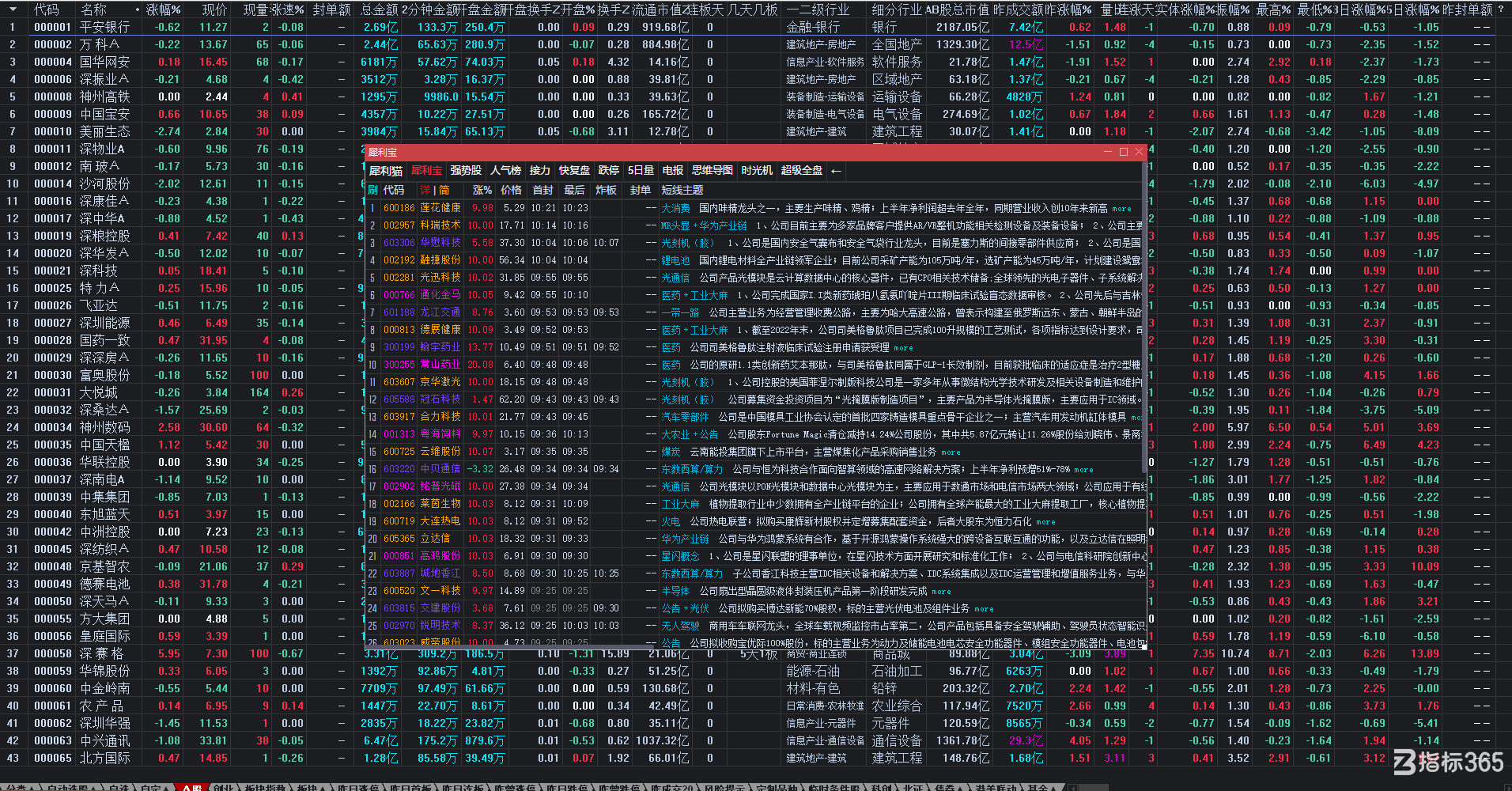Screen dimensions: 1512x791
Task: Sort main table by 振幅% column
Action: (x=1232, y=9)
